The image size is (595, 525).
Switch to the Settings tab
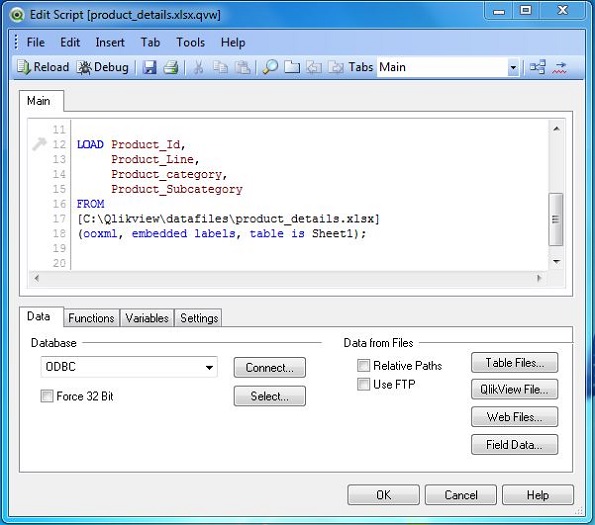199,318
